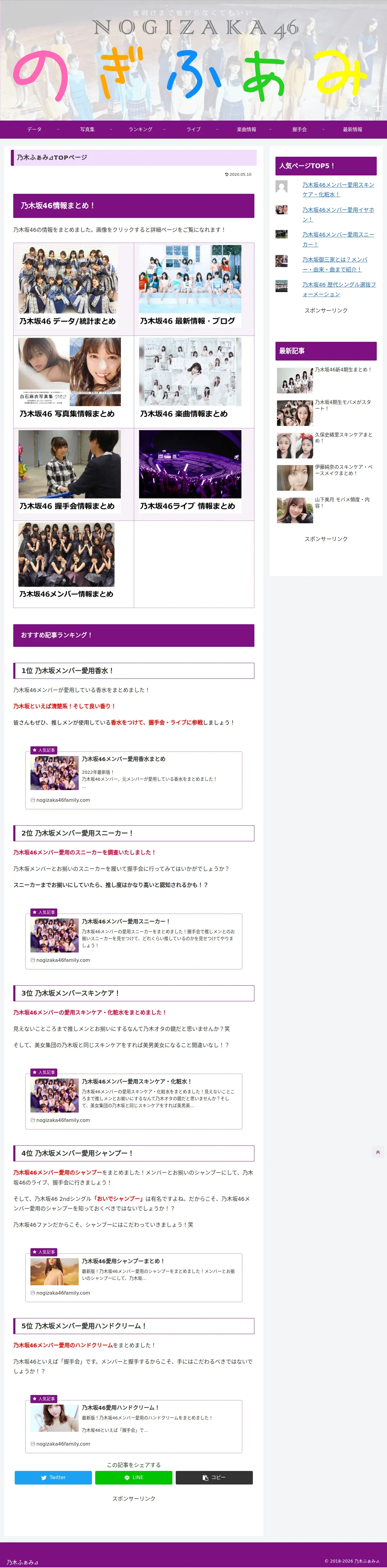The width and height of the screenshot is (387, 1568).
Task: Open sidebar link 乃木坂46メンバー愛用スキンケア・化粧水
Action: (338, 189)
